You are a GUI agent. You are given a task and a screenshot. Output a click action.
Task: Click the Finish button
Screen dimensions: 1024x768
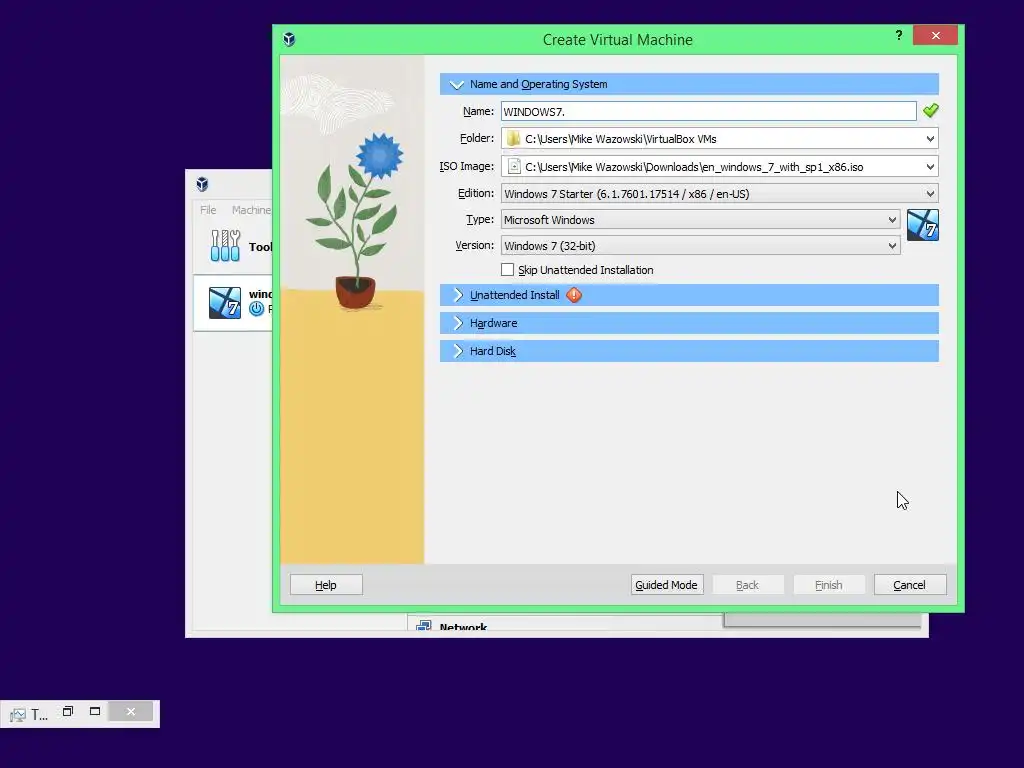829,585
